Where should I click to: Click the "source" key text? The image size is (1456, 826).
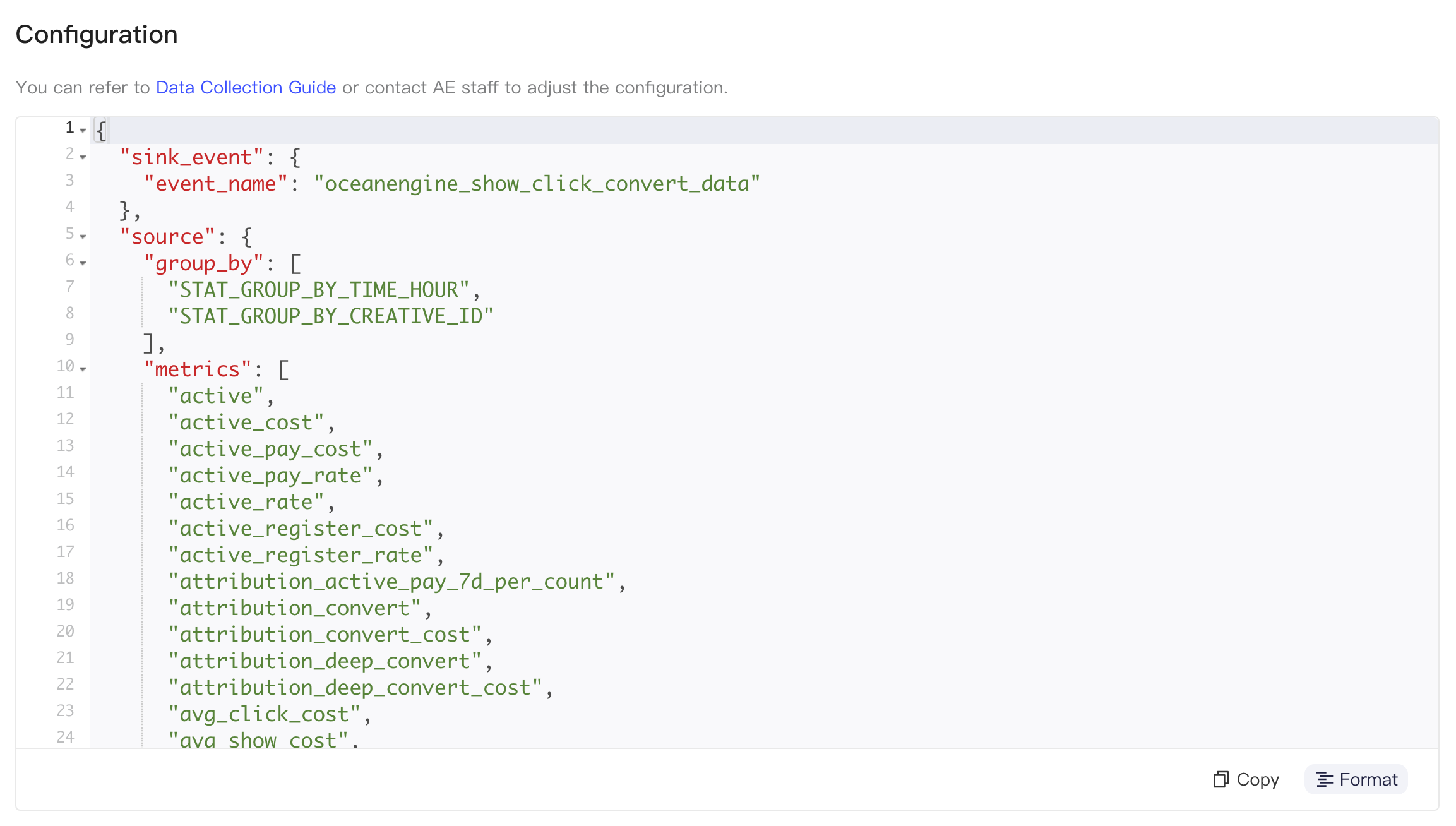click(167, 237)
